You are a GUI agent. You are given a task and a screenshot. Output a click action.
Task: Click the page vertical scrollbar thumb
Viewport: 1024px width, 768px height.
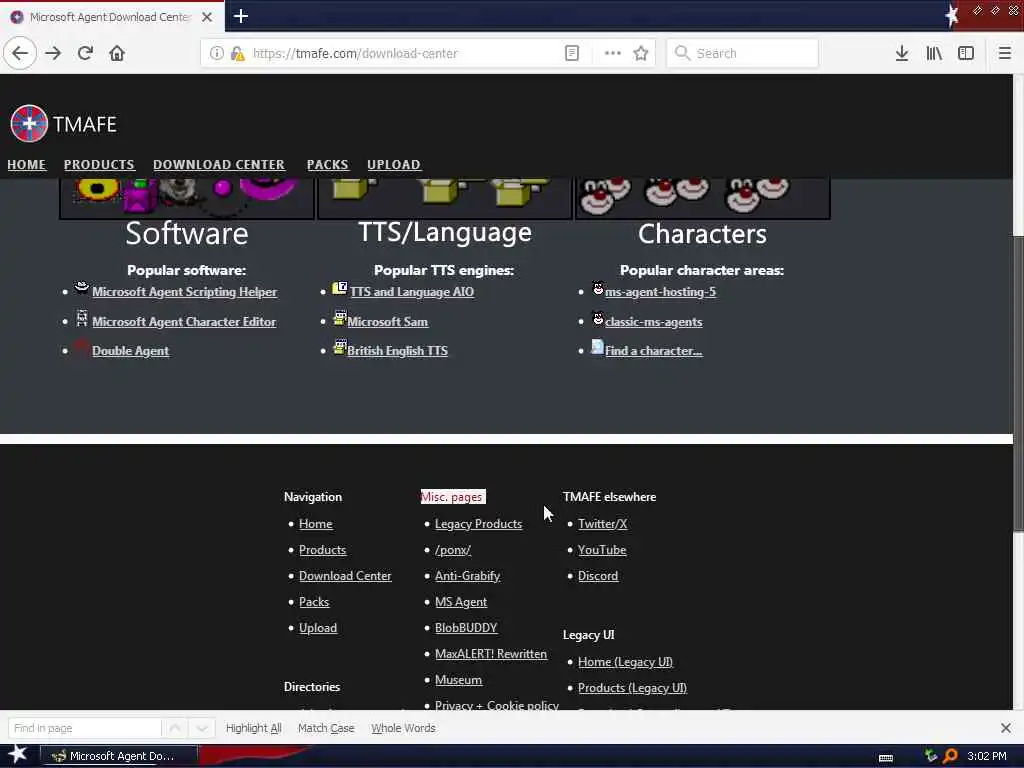(1018, 383)
